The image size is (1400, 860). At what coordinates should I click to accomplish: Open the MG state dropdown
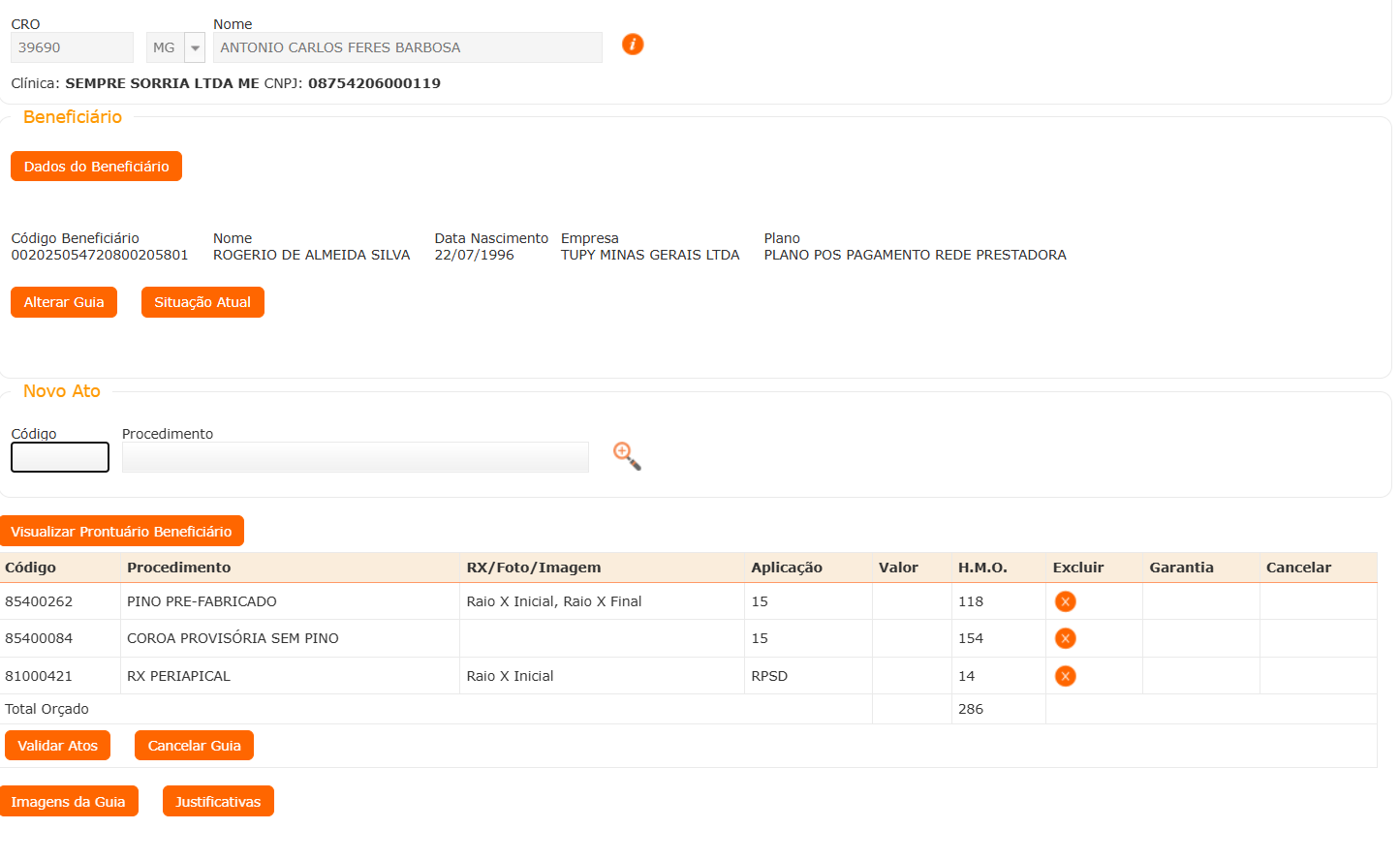tap(195, 47)
